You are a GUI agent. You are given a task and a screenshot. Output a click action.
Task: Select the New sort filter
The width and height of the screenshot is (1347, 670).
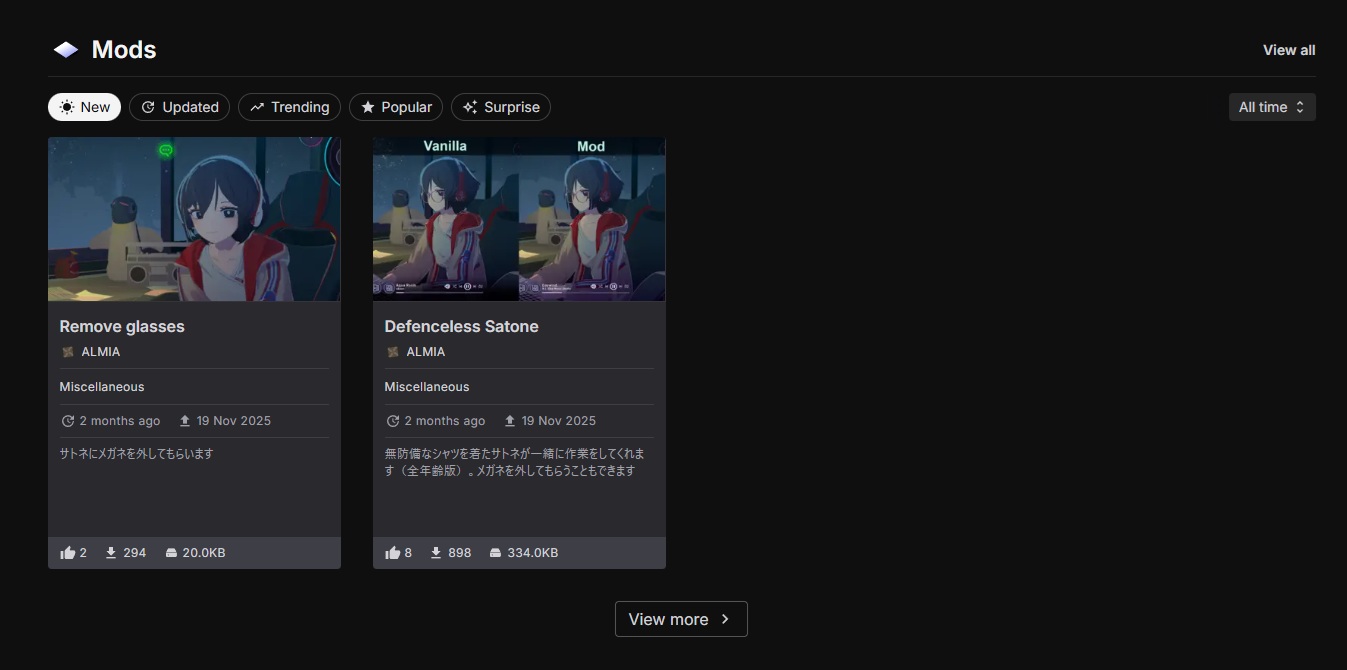[84, 107]
